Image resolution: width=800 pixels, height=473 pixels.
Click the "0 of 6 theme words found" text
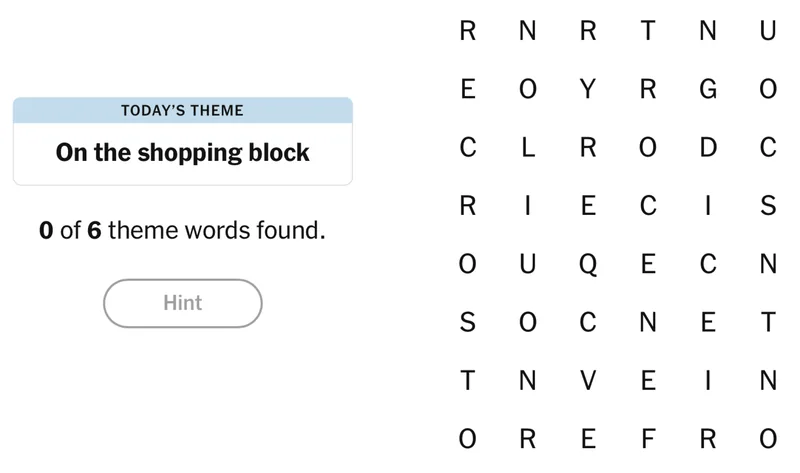click(183, 231)
